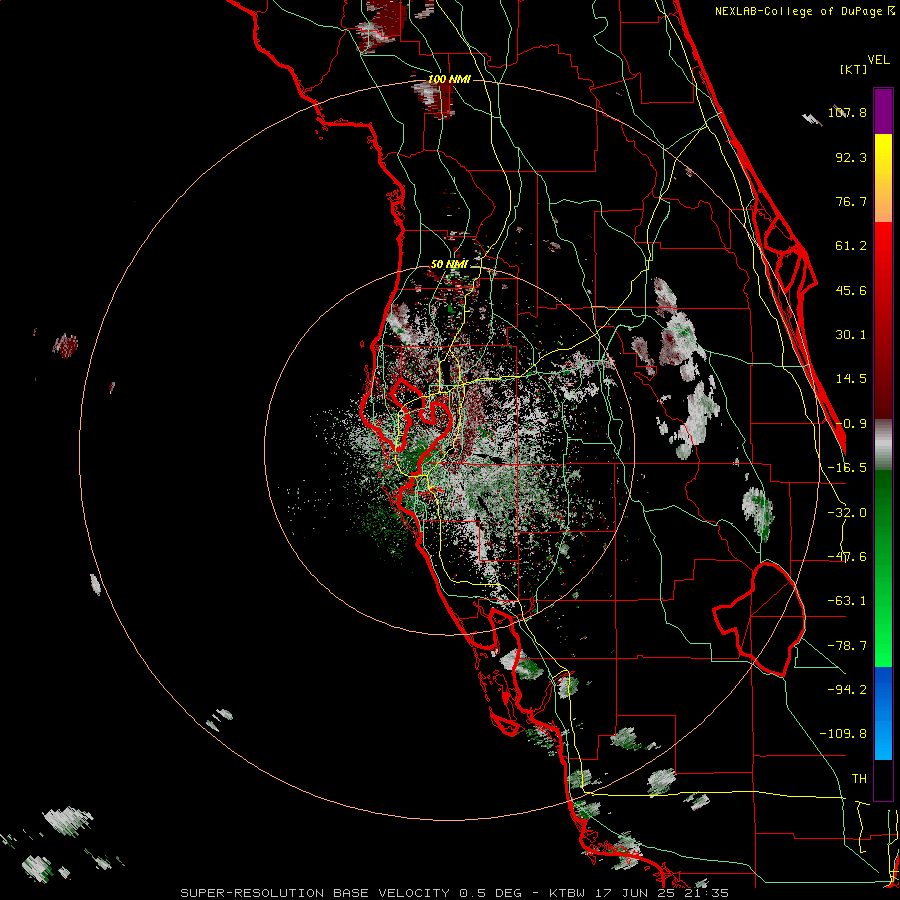Select the -94.2 velocity scale value

[848, 689]
